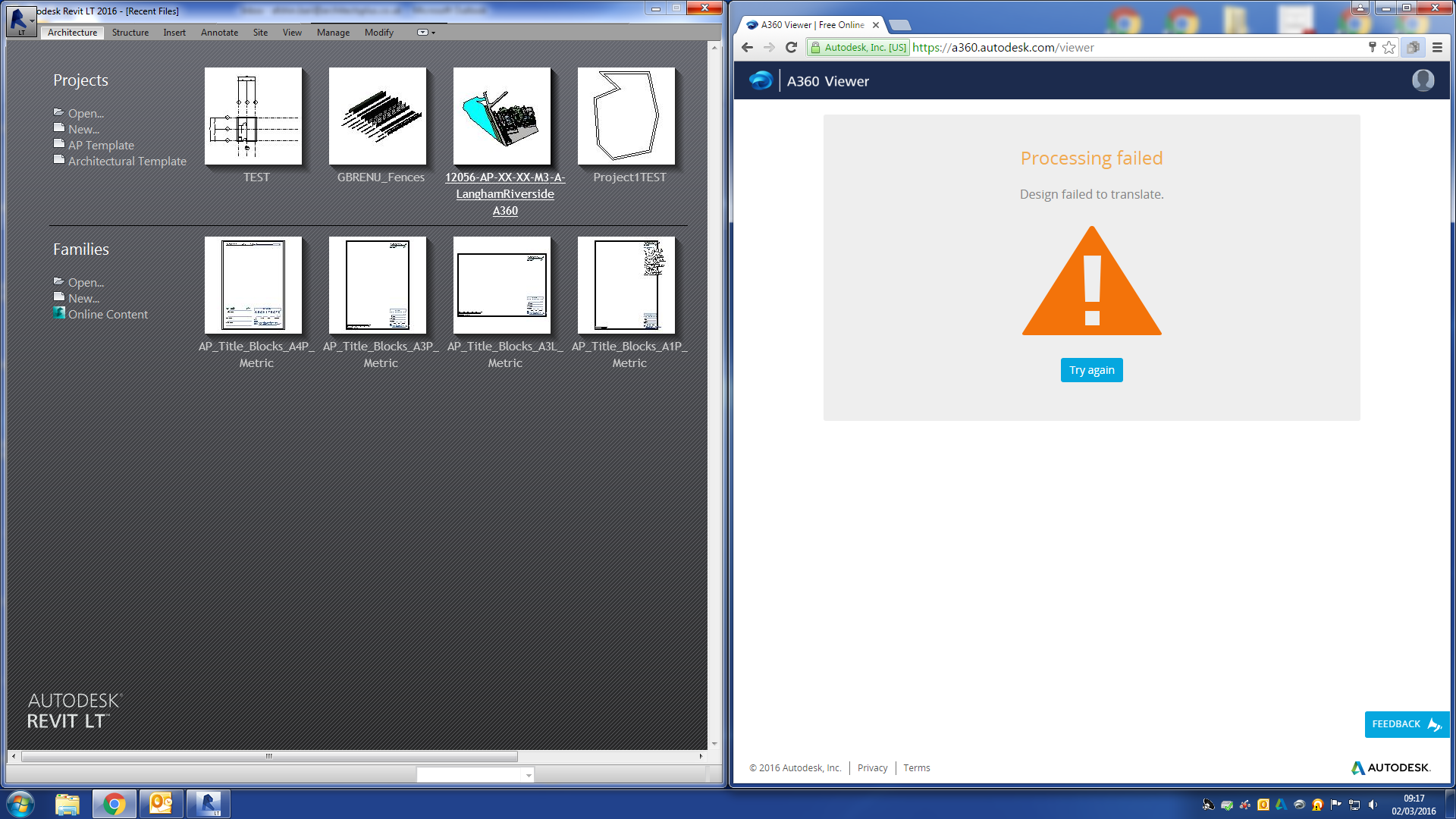Viewport: 1456px width, 819px height.
Task: Select the A360 Viewer browser tab
Action: coord(808,24)
